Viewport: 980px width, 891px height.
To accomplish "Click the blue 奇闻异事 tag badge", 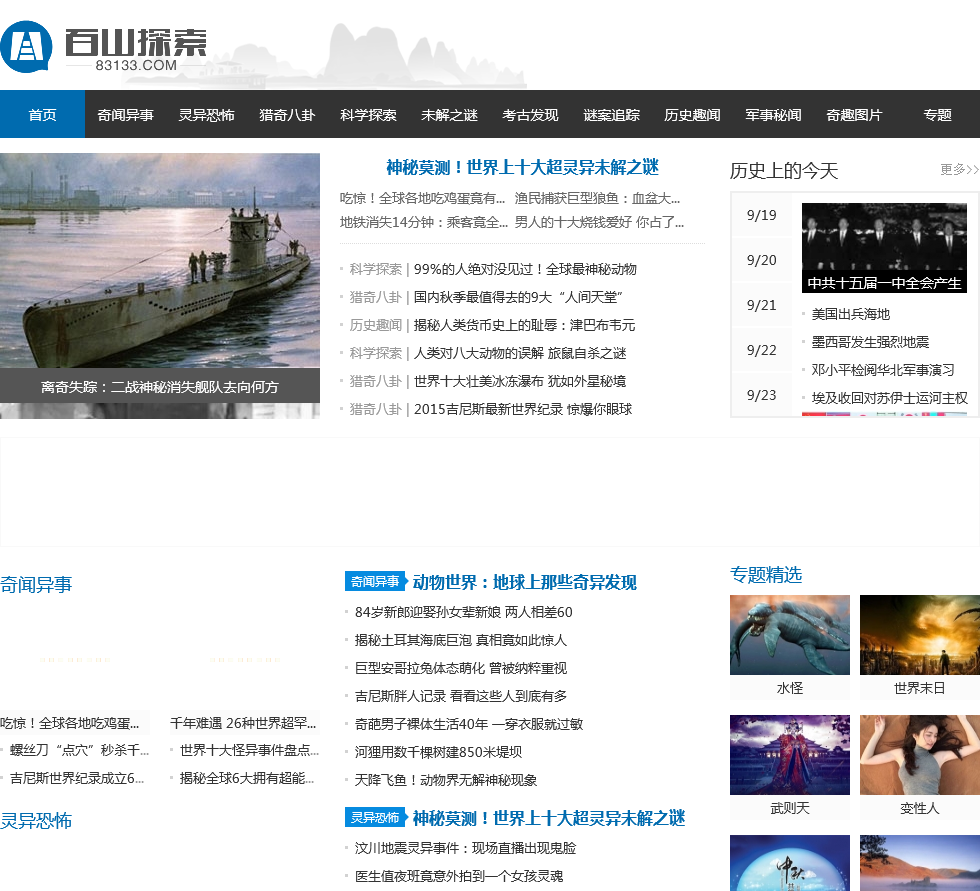I will [x=375, y=581].
